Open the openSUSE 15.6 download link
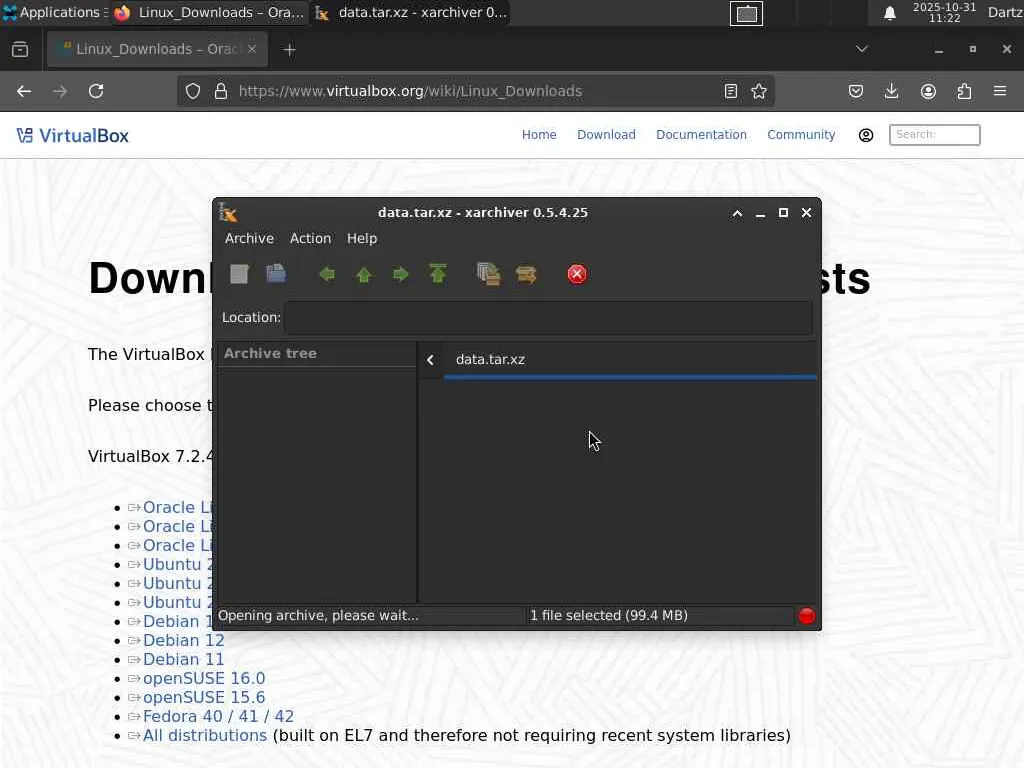Screen dimensions: 1024x768 204,697
